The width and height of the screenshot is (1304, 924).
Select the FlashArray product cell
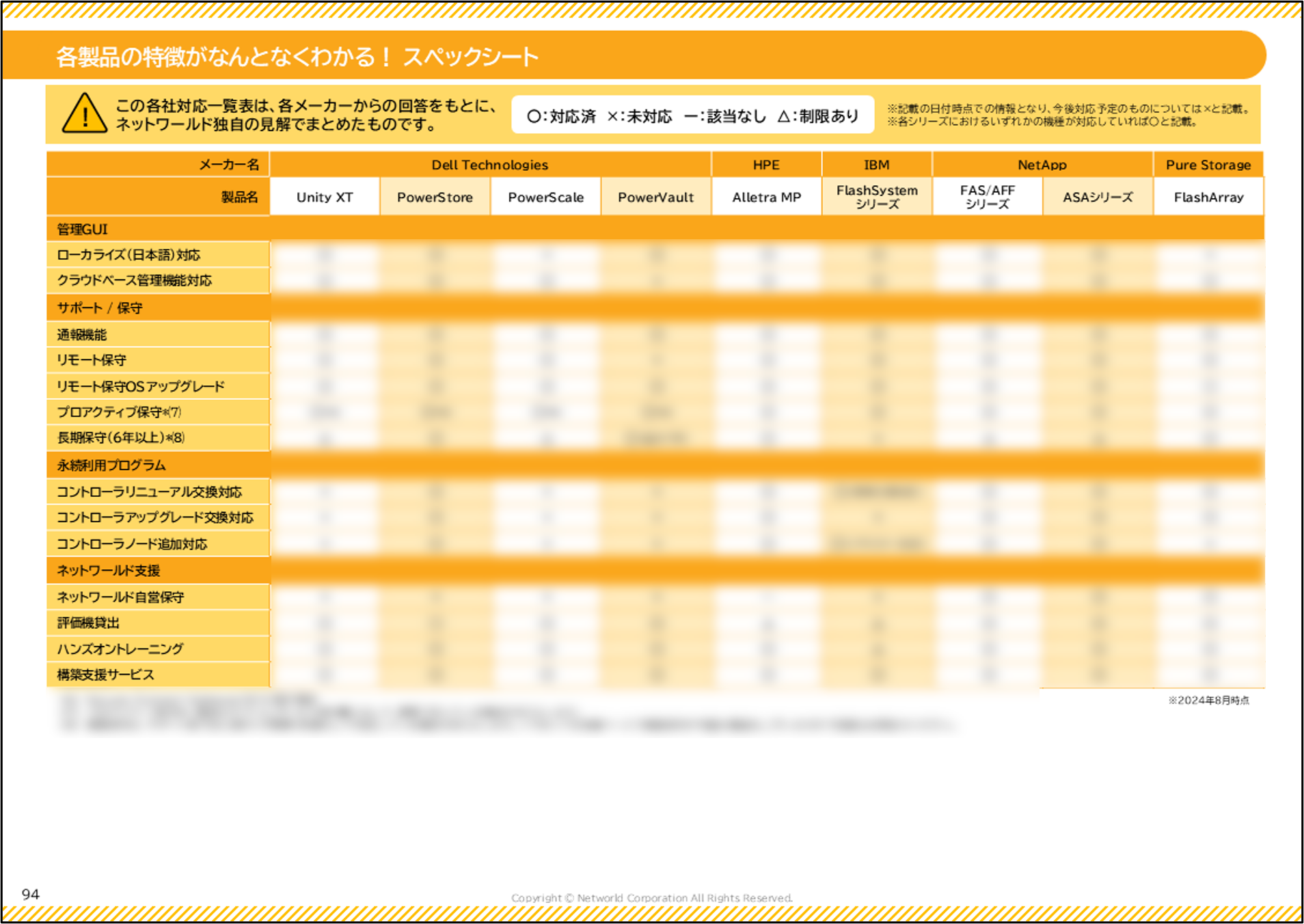1208,197
